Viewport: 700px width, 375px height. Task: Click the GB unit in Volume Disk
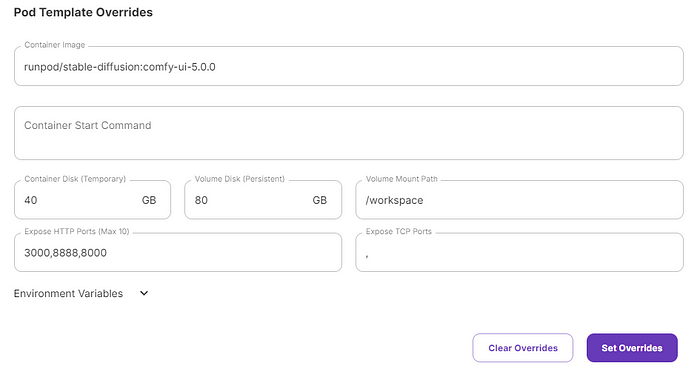point(320,200)
